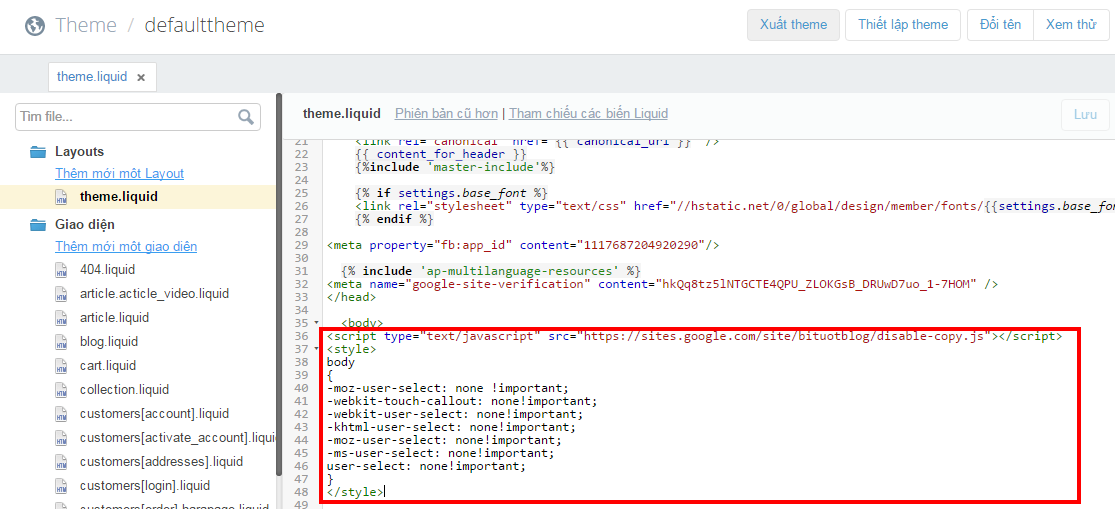Open Tham chiếu các biến Liquid link
Screen dimensions: 1115x509
pyautogui.click(x=588, y=114)
